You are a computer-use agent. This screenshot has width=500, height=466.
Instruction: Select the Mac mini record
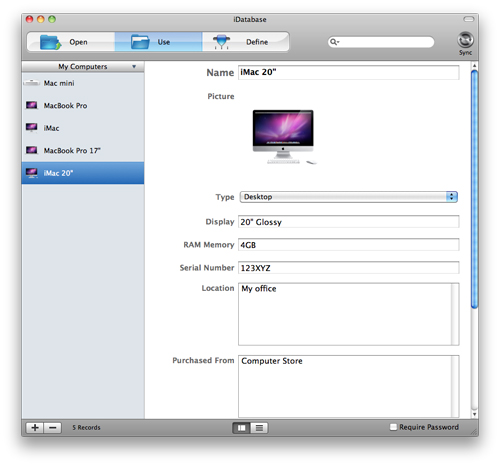[83, 83]
